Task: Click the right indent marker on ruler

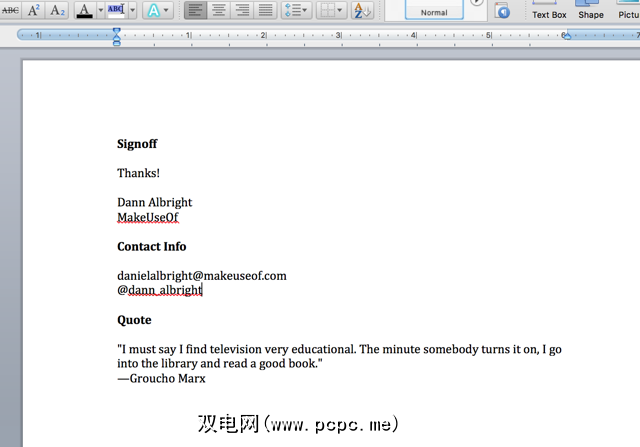Action: click(566, 36)
